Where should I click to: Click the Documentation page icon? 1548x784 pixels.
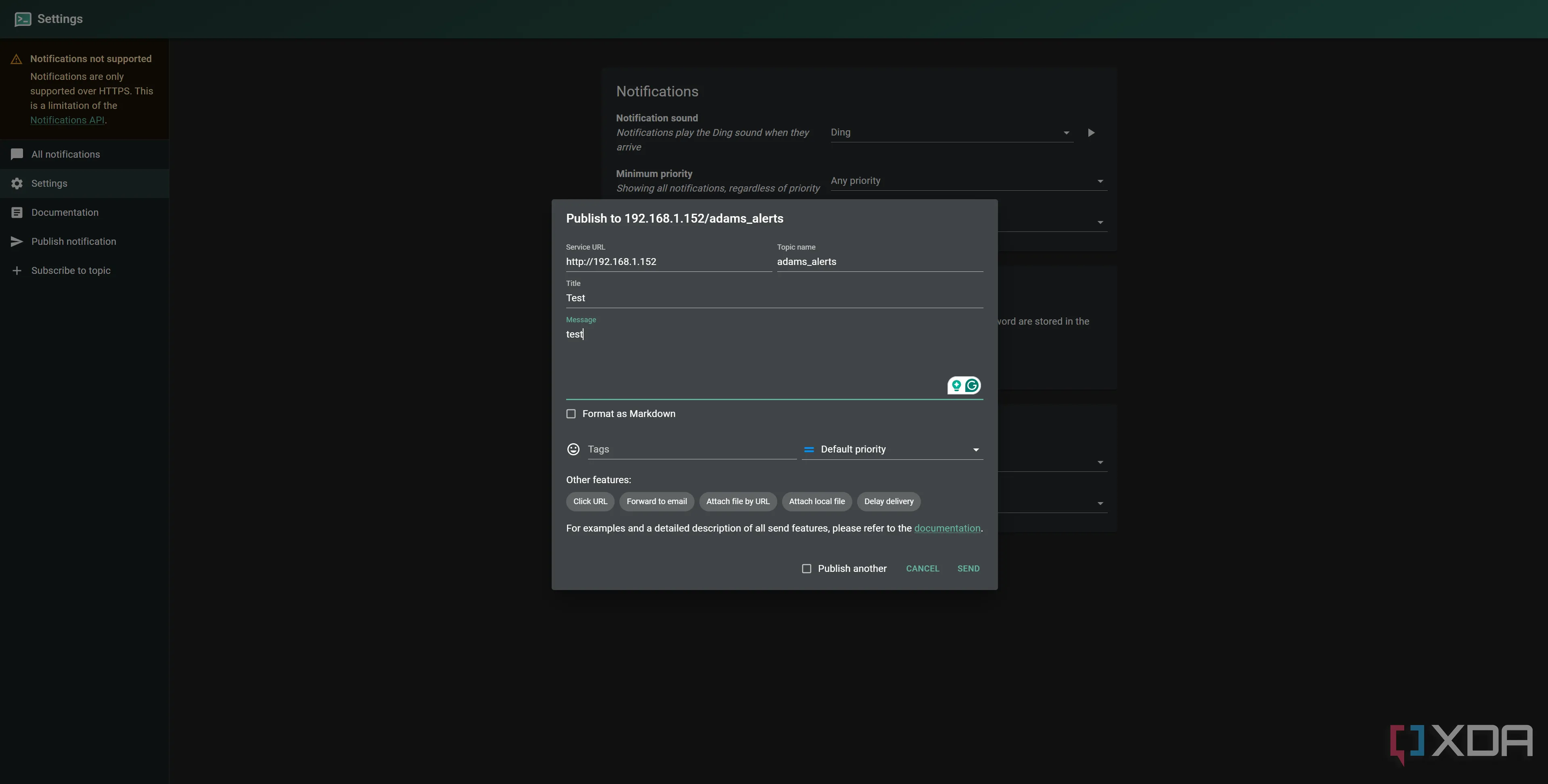pyautogui.click(x=17, y=213)
